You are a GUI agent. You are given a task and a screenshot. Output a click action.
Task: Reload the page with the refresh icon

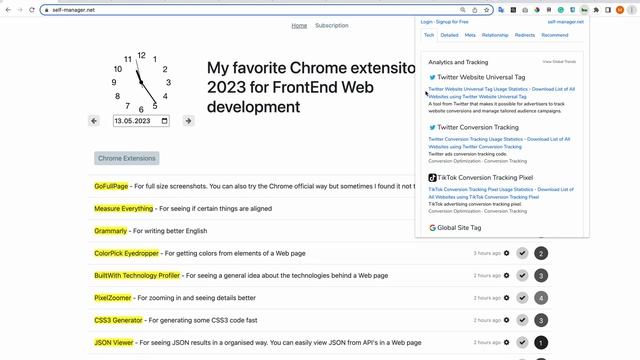click(x=32, y=10)
